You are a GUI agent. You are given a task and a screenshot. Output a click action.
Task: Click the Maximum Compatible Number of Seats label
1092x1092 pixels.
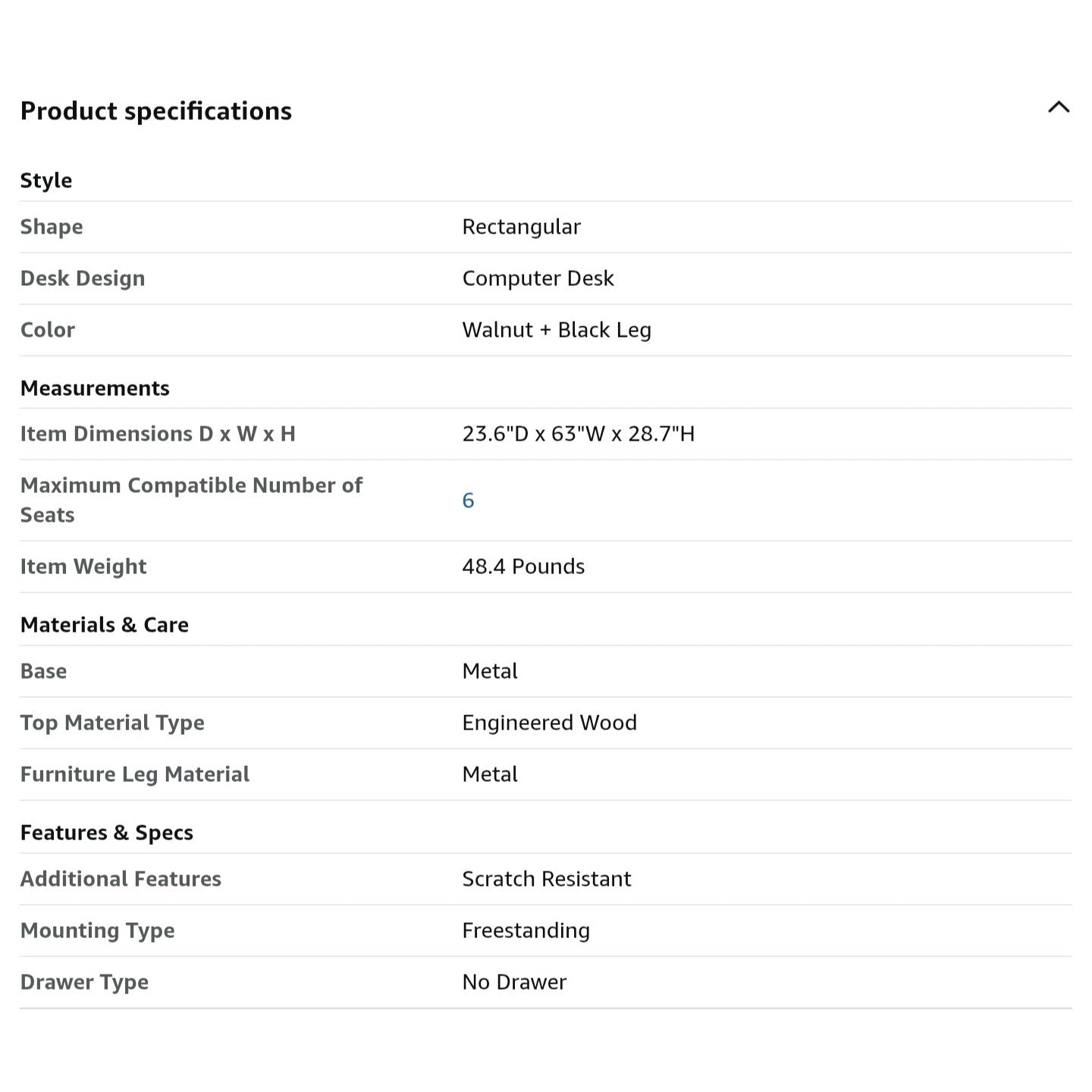pyautogui.click(x=192, y=500)
